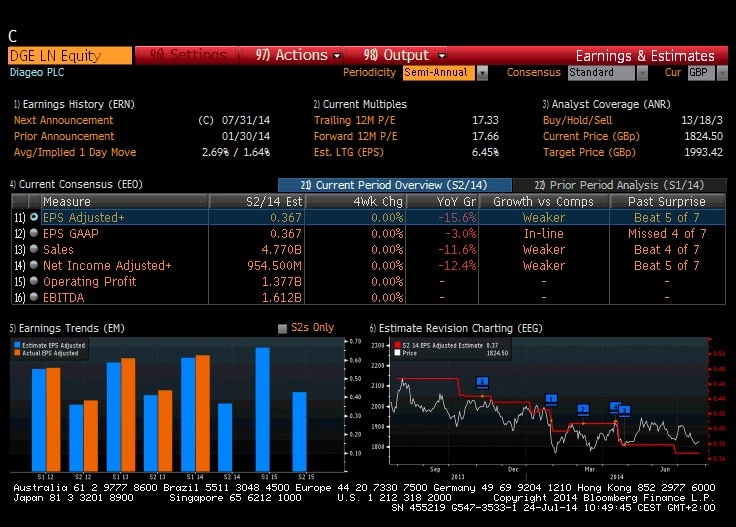
Task: Click revision marker 2 on the chart
Action: [583, 409]
